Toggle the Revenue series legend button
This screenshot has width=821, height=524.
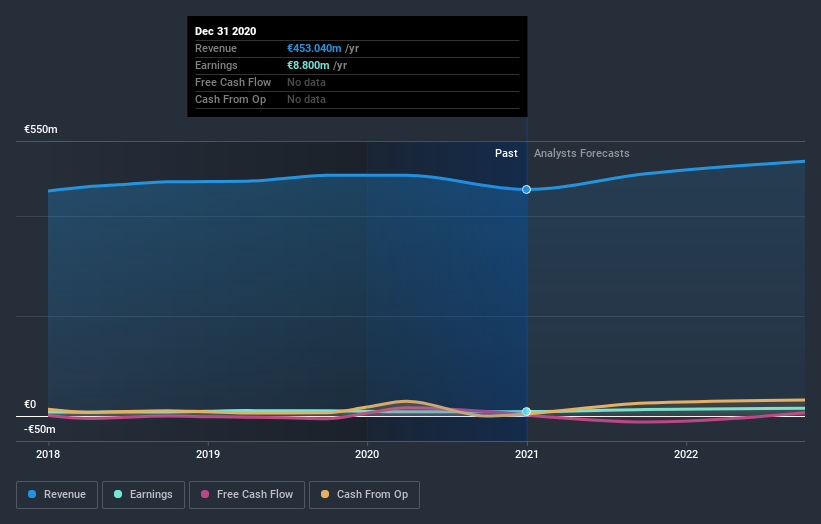tap(57, 495)
